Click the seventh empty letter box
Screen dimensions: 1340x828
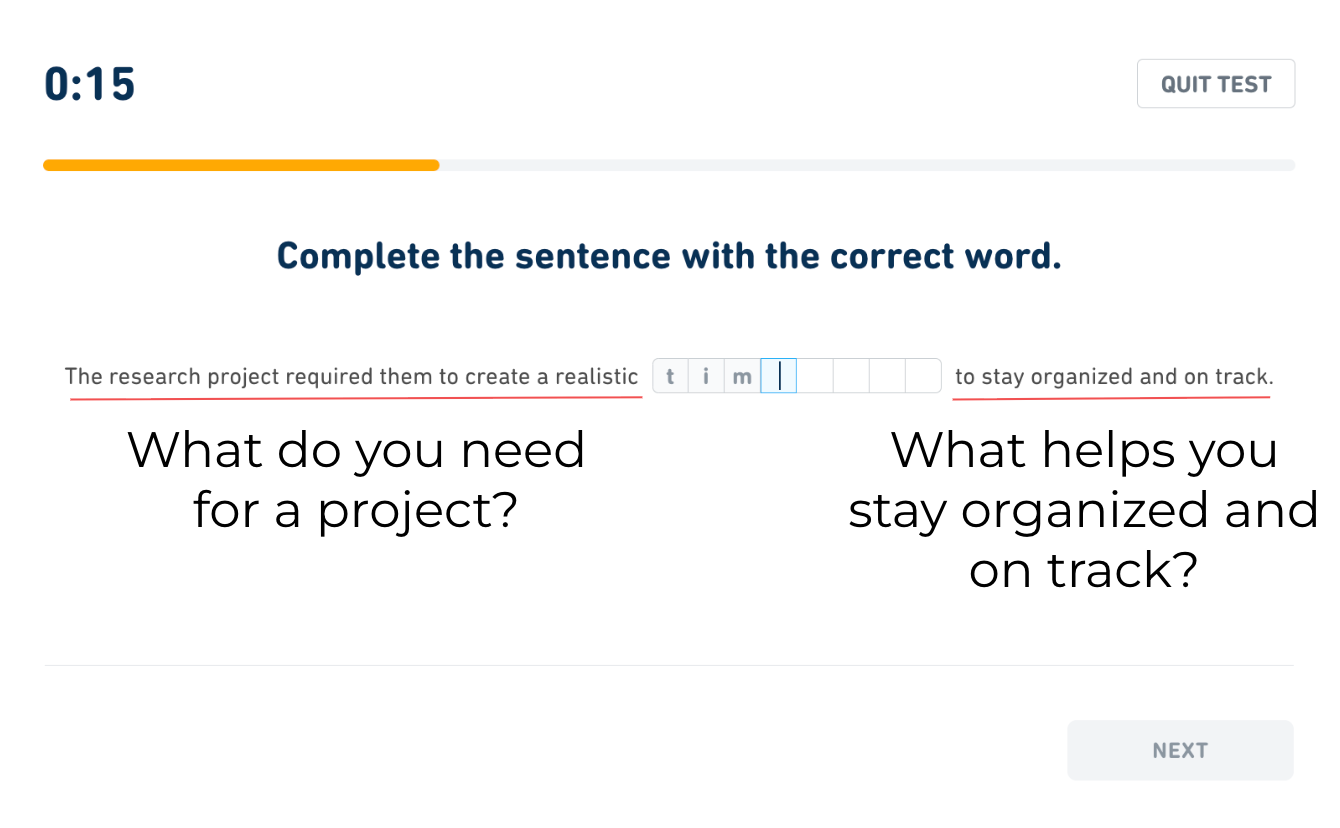(887, 377)
